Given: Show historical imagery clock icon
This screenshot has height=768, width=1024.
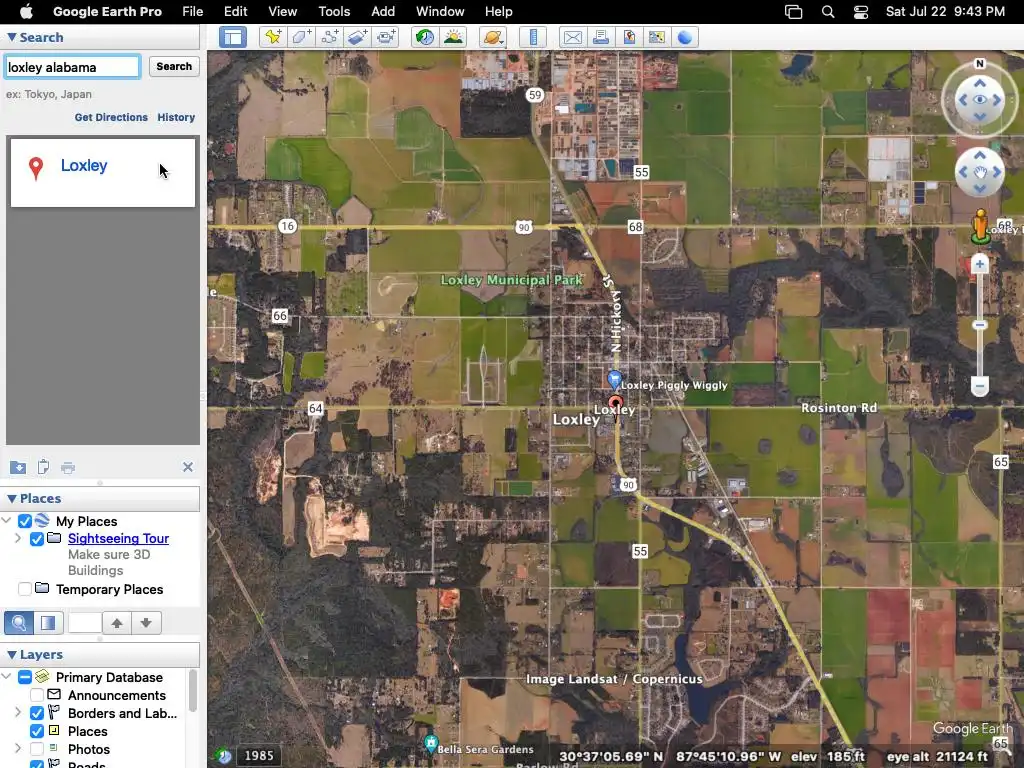Looking at the screenshot, I should (x=425, y=37).
